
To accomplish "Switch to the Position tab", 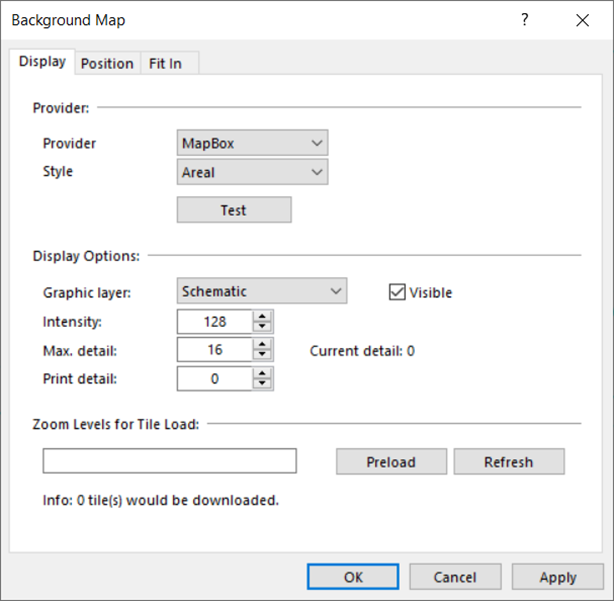I will (x=107, y=63).
